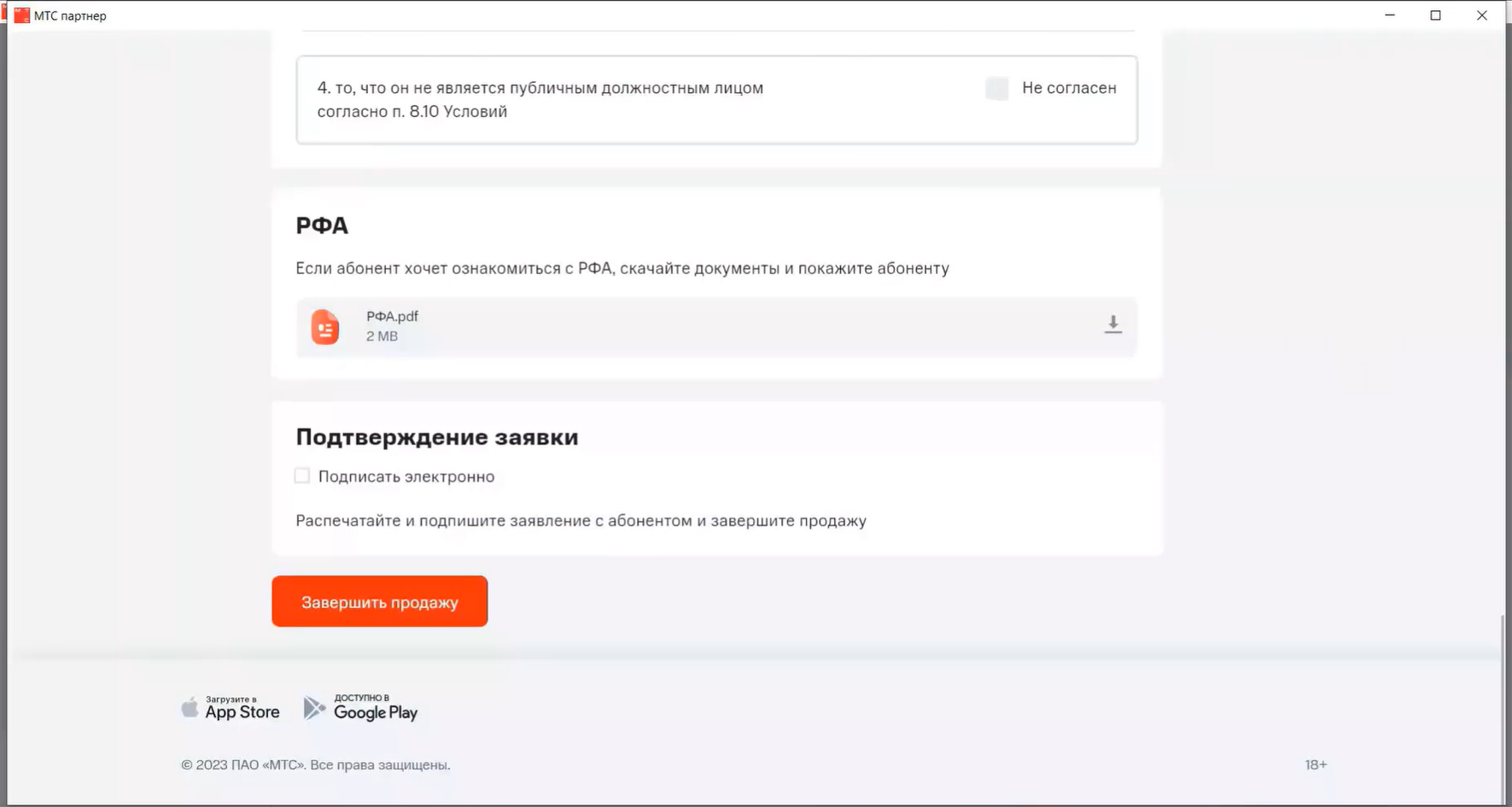The image size is (1512, 807).
Task: Click the "Подписать электронно" label text
Action: pyautogui.click(x=406, y=477)
